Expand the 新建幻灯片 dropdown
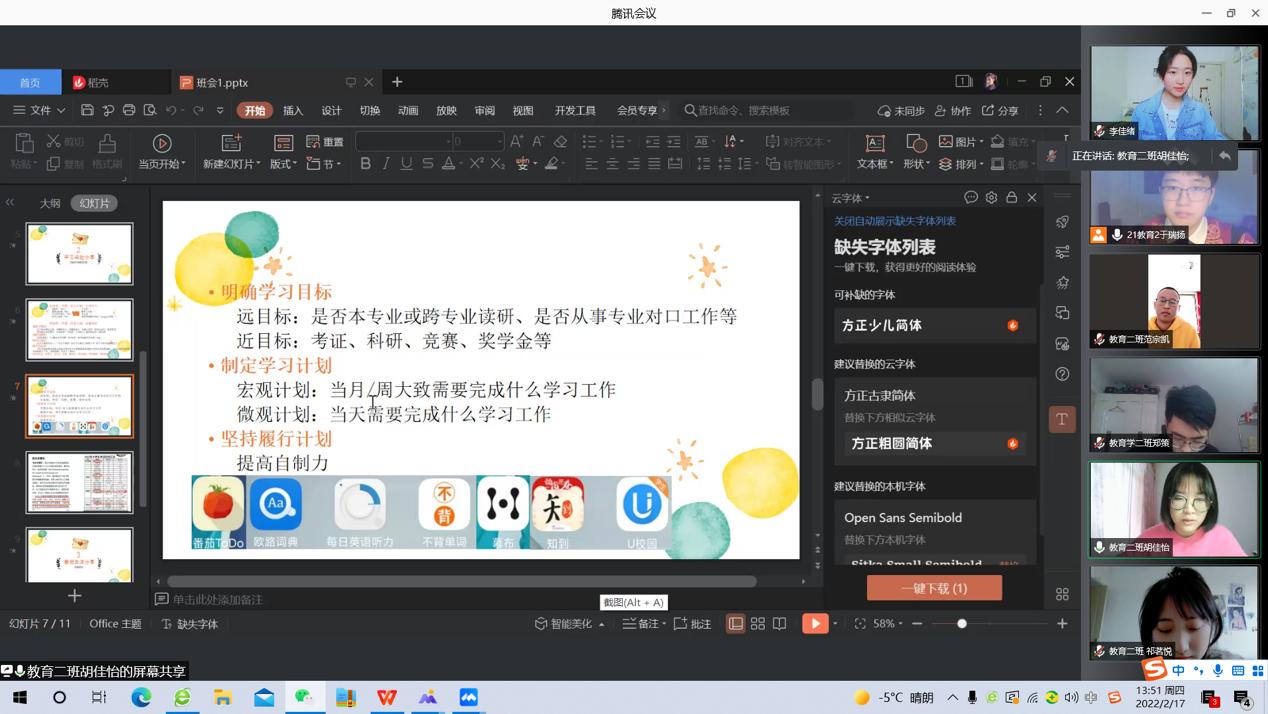The height and width of the screenshot is (714, 1268). (x=232, y=164)
